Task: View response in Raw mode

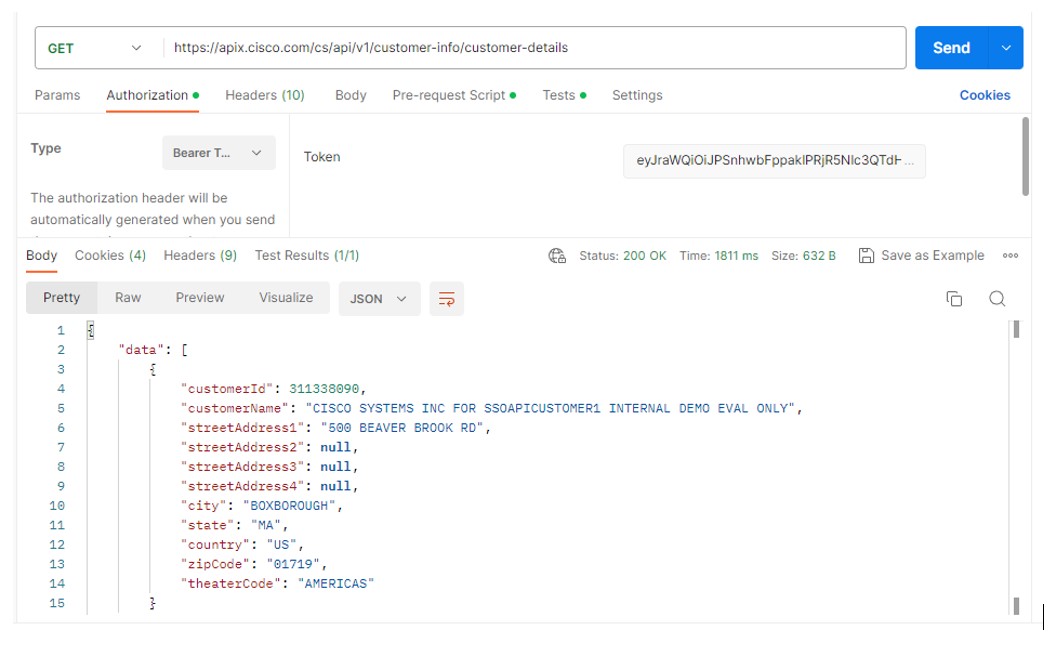Action: click(x=128, y=298)
